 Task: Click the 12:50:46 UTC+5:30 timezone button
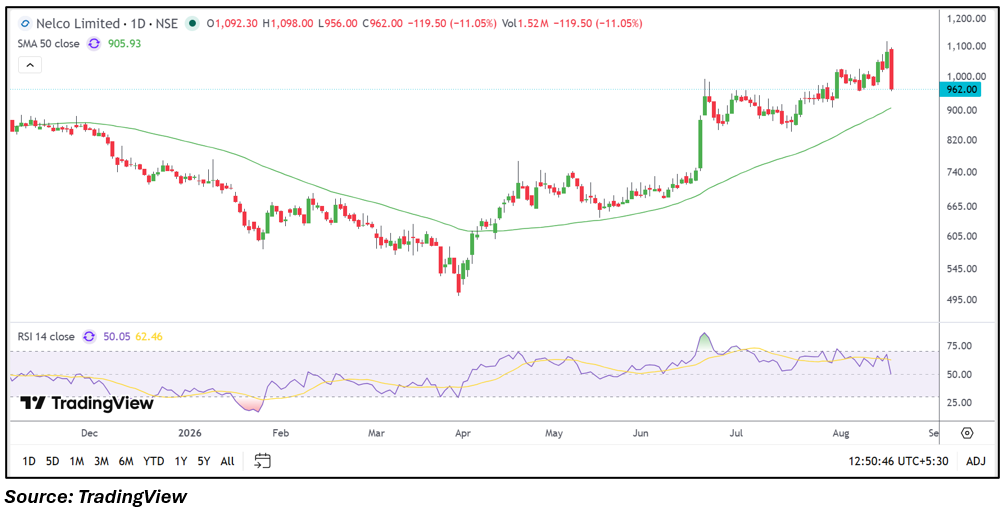point(898,461)
